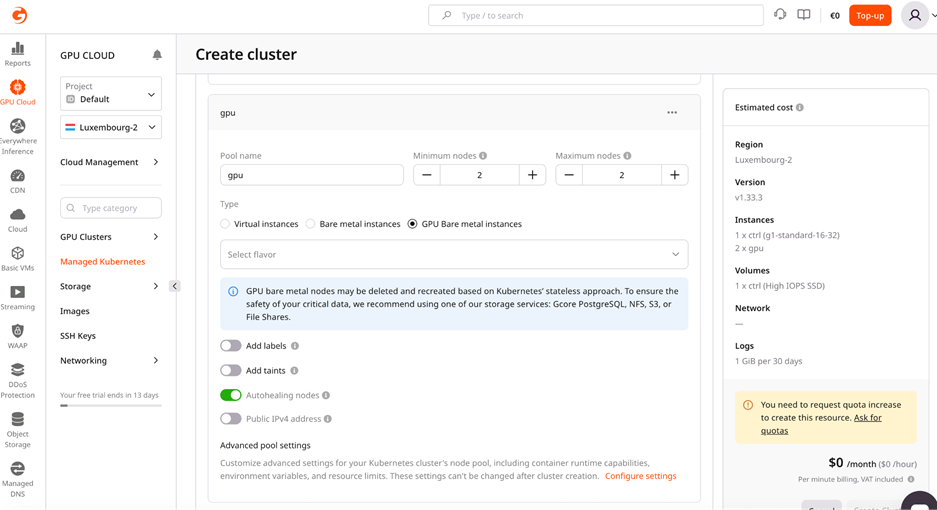Increase Maximum nodes with plus button
Screen dimensions: 937x510
(675, 175)
